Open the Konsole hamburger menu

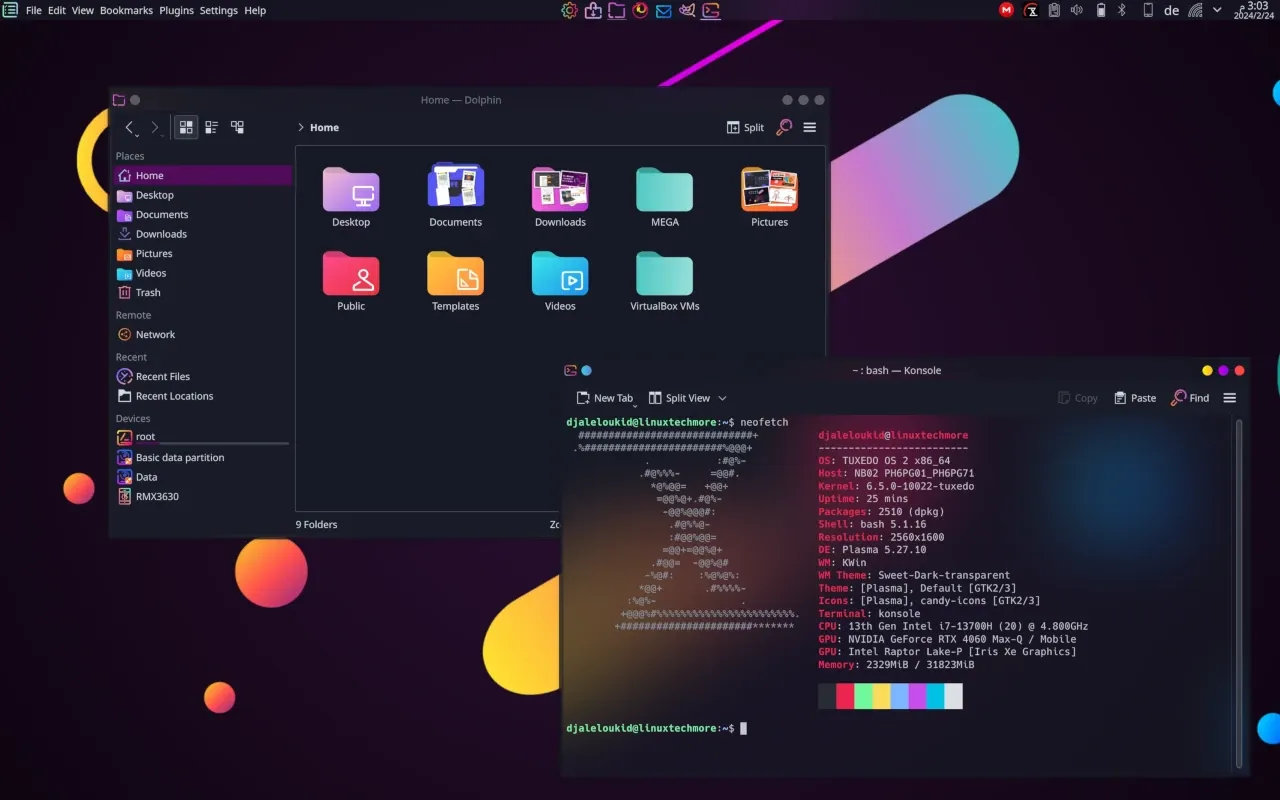pos(1230,398)
